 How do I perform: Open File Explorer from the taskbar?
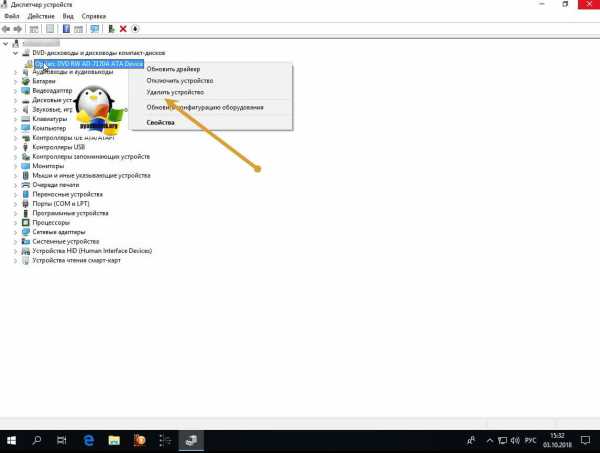point(113,440)
